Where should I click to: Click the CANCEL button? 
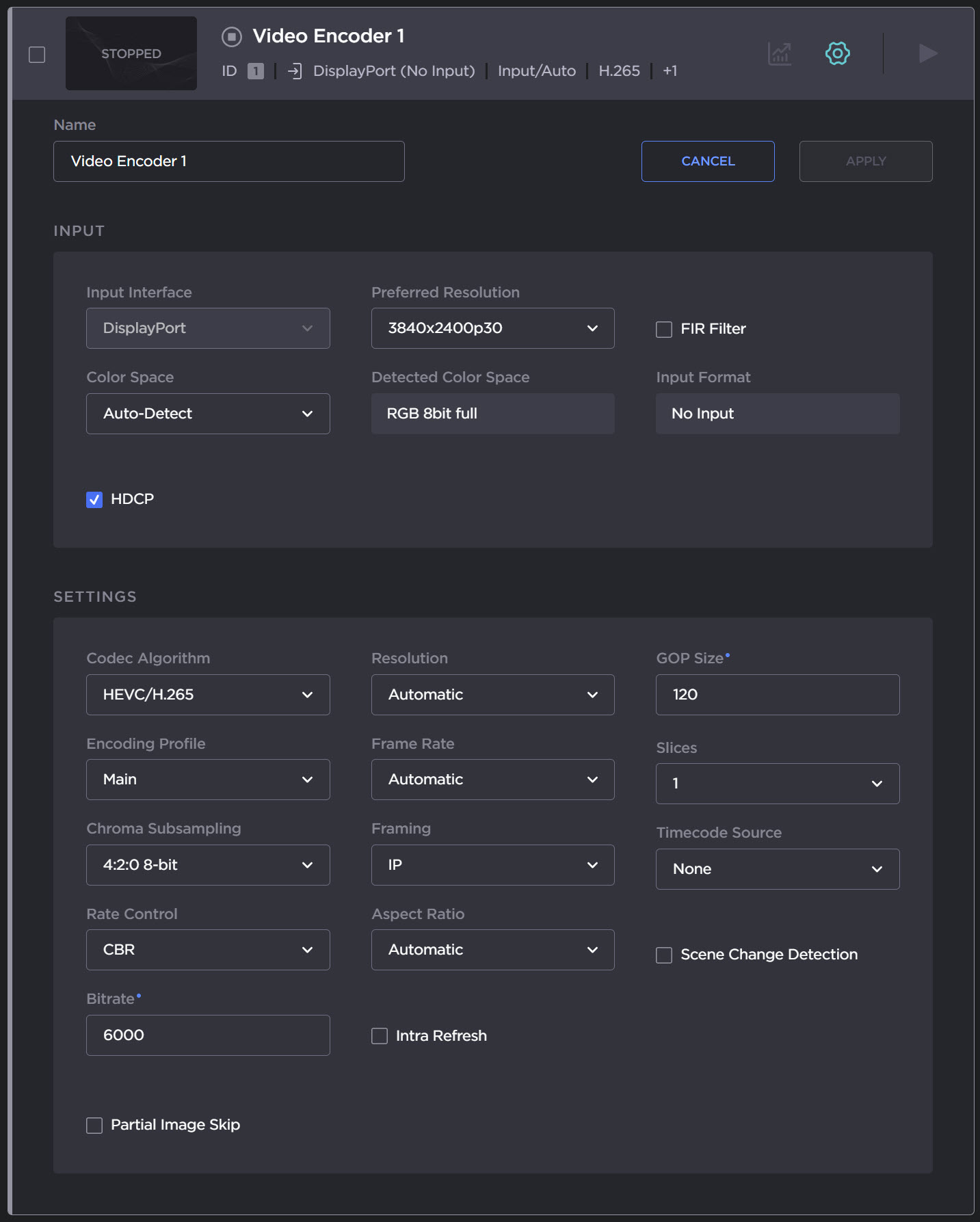708,161
